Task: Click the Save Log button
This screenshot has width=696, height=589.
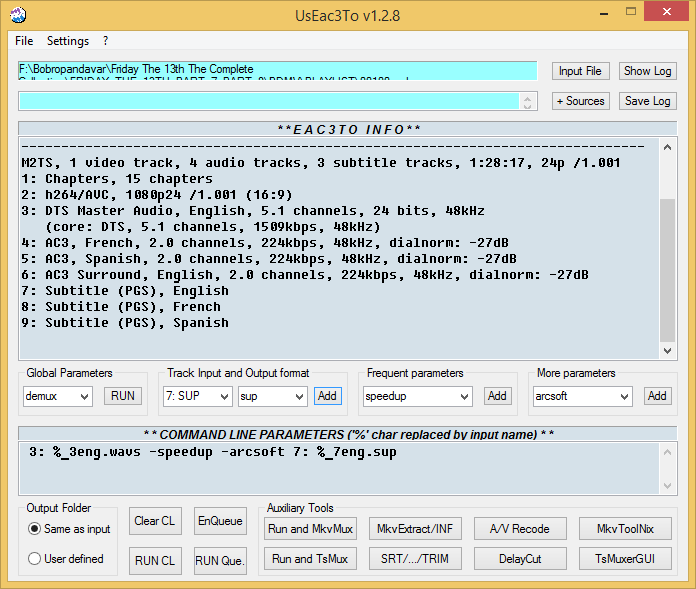Action: click(648, 101)
